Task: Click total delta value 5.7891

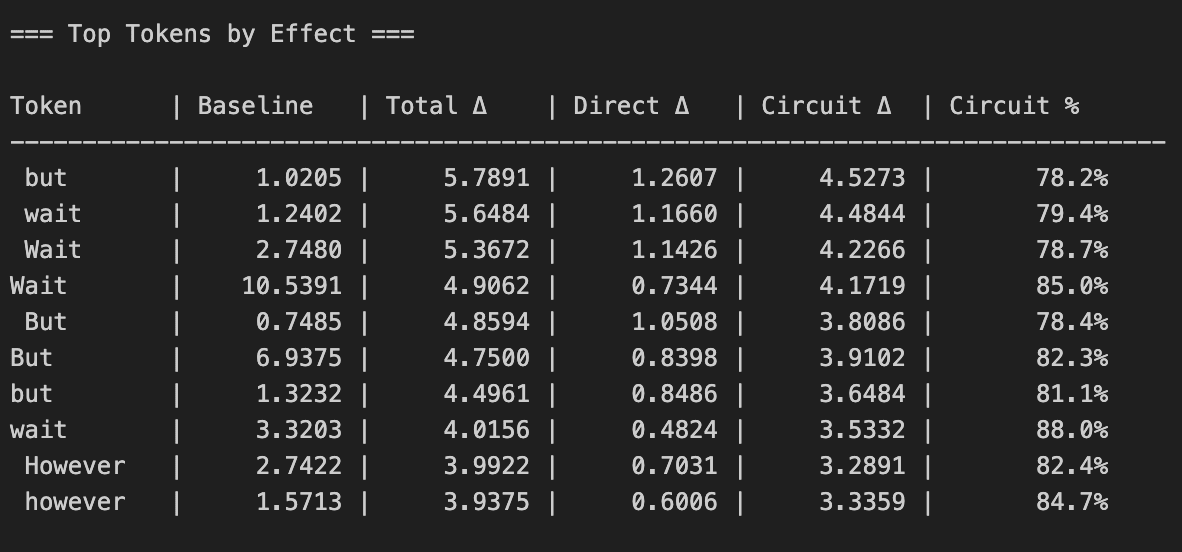Action: 486,178
